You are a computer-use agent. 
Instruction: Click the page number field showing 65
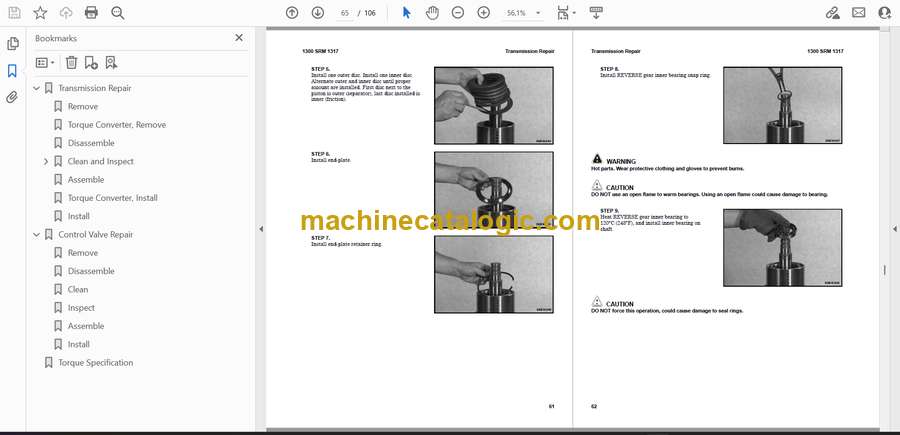[x=345, y=13]
